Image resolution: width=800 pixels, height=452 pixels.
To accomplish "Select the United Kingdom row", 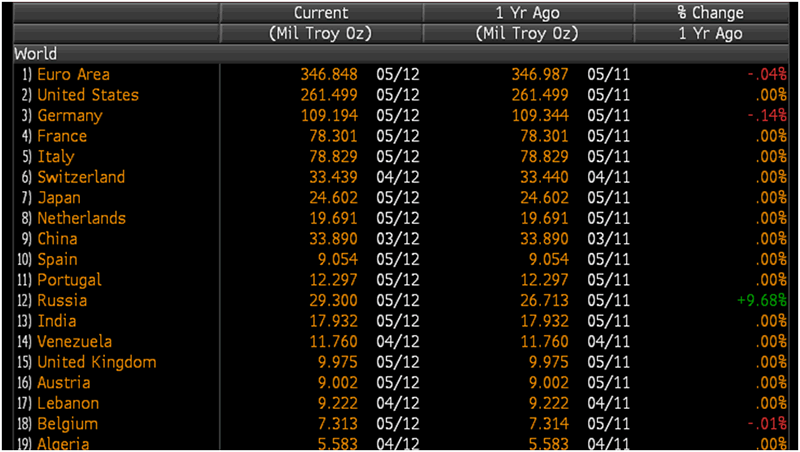I will point(96,362).
